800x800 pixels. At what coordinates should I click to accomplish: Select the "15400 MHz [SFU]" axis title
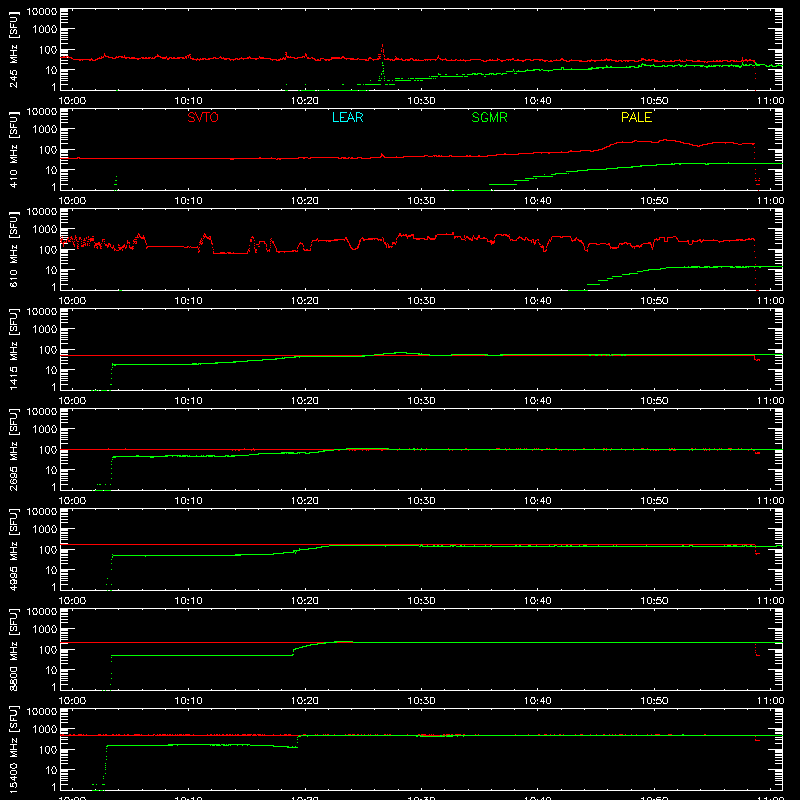tap(14, 749)
